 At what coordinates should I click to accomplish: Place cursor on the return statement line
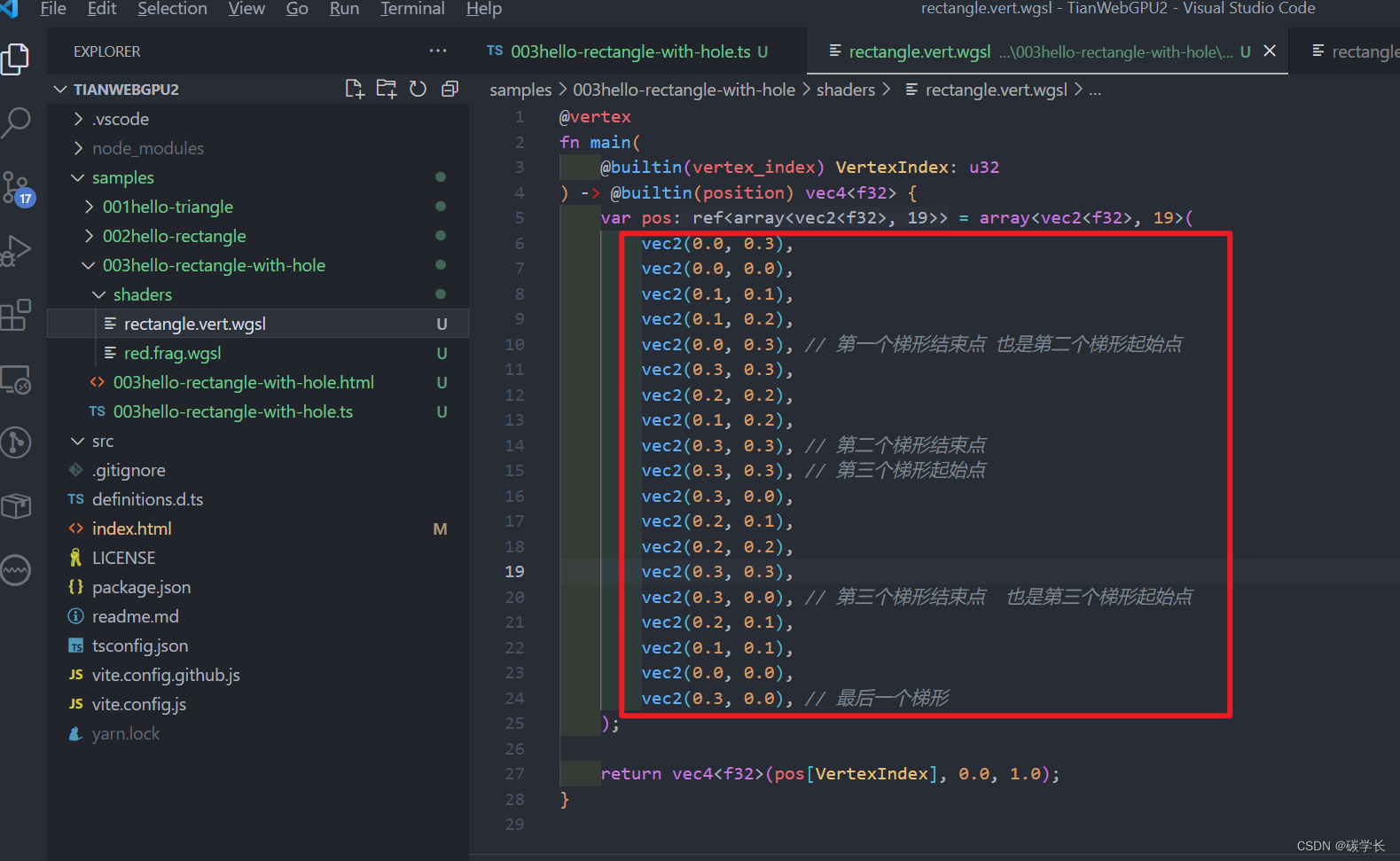point(830,774)
